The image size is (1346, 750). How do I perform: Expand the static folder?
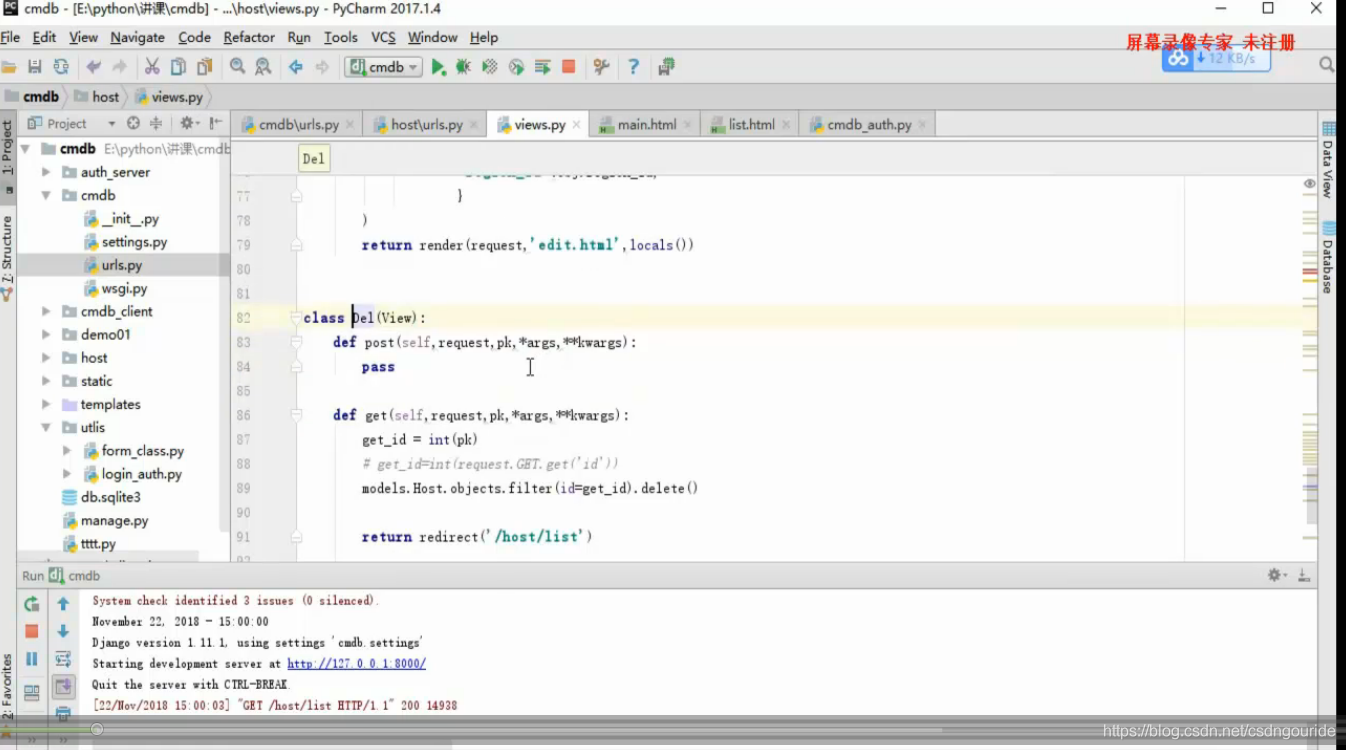pos(46,381)
